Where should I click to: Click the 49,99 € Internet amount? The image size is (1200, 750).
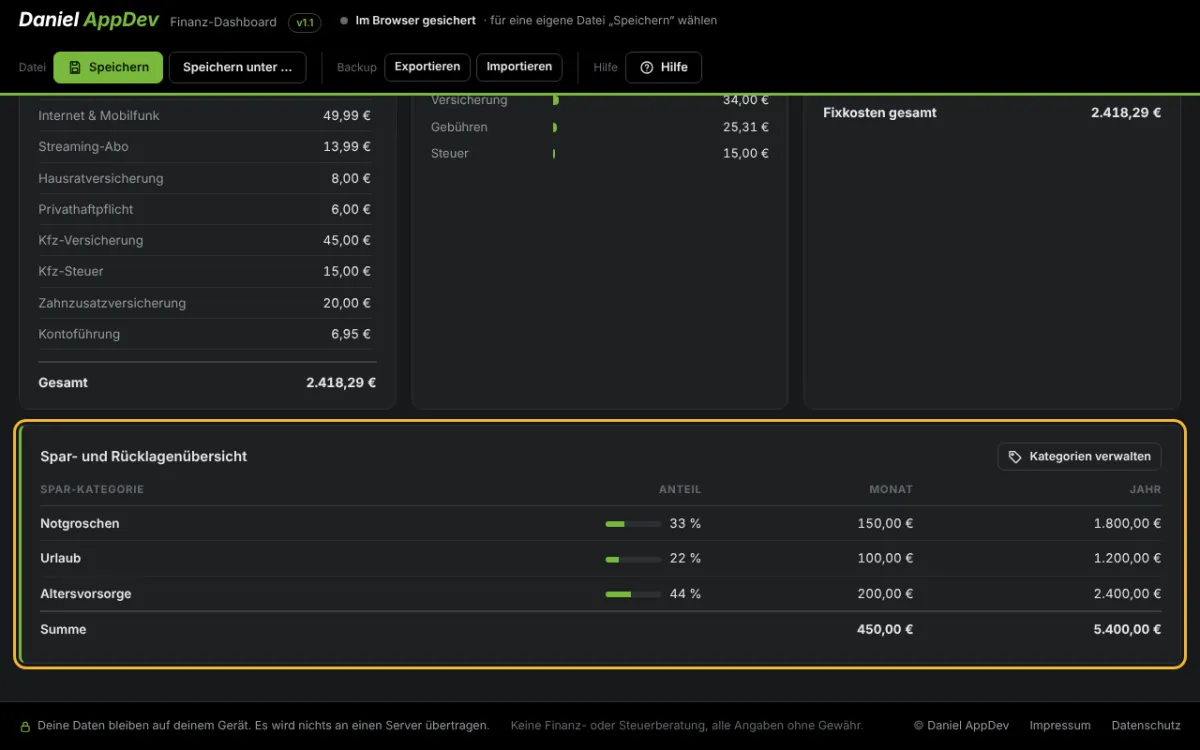(x=347, y=116)
